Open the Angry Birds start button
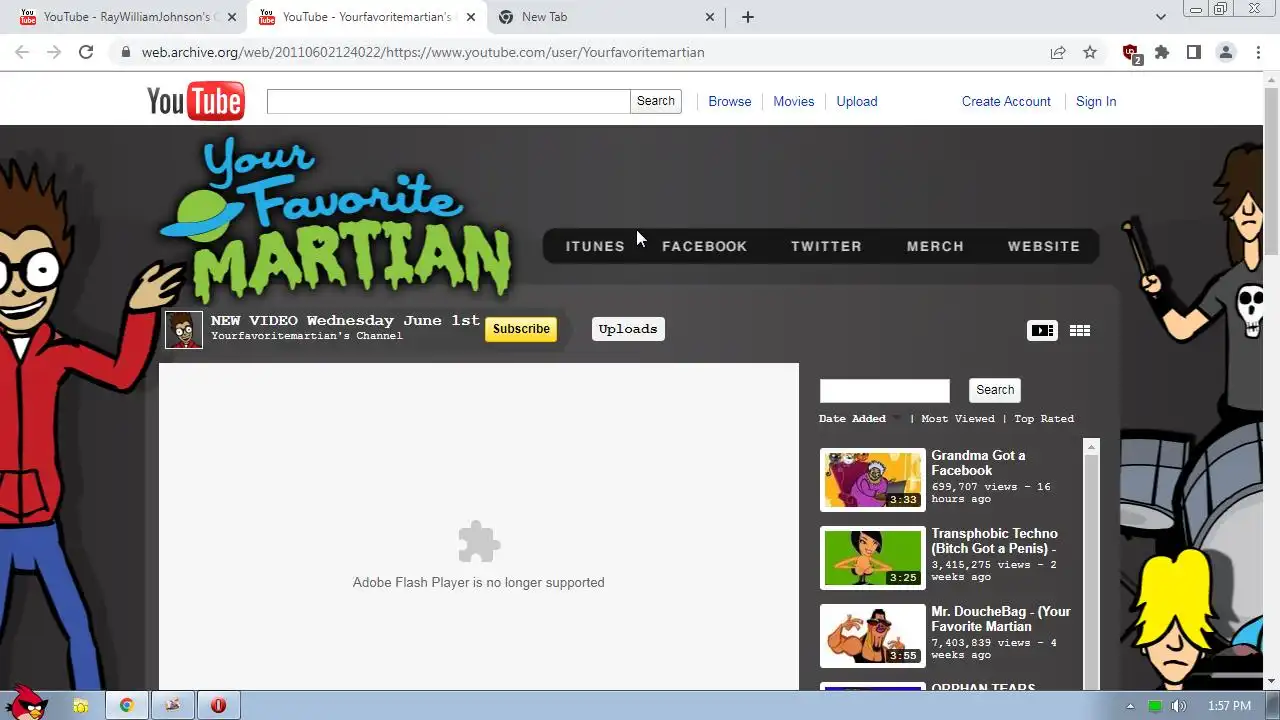 pyautogui.click(x=24, y=704)
